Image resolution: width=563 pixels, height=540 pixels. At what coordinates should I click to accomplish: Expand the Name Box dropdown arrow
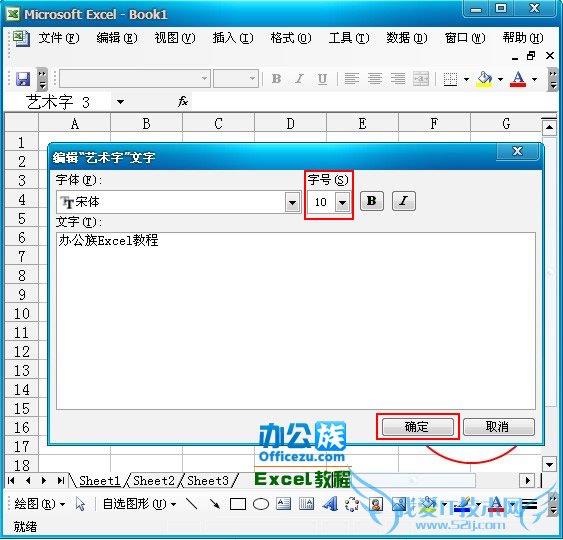pos(121,102)
